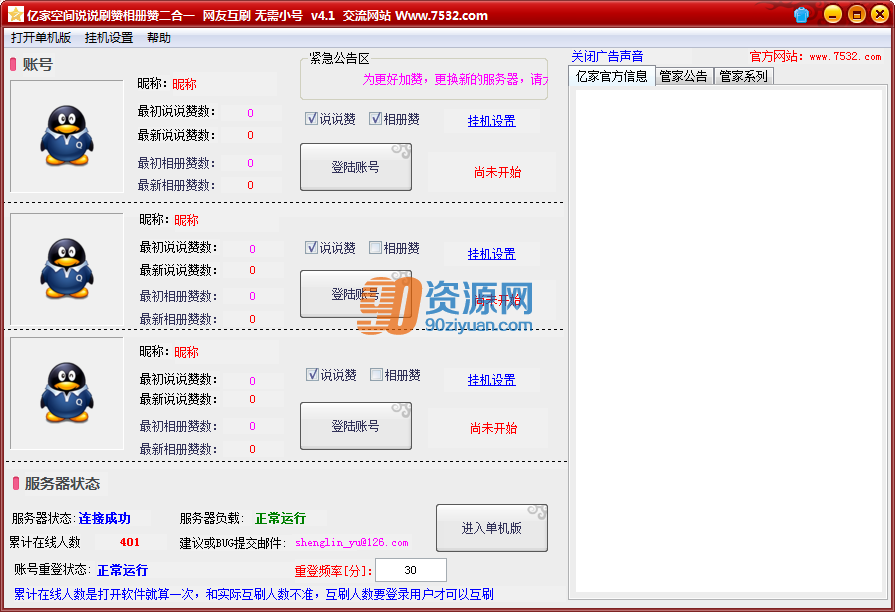Click the shenglin_yu@126.com email link
895x612 pixels.
click(x=352, y=542)
